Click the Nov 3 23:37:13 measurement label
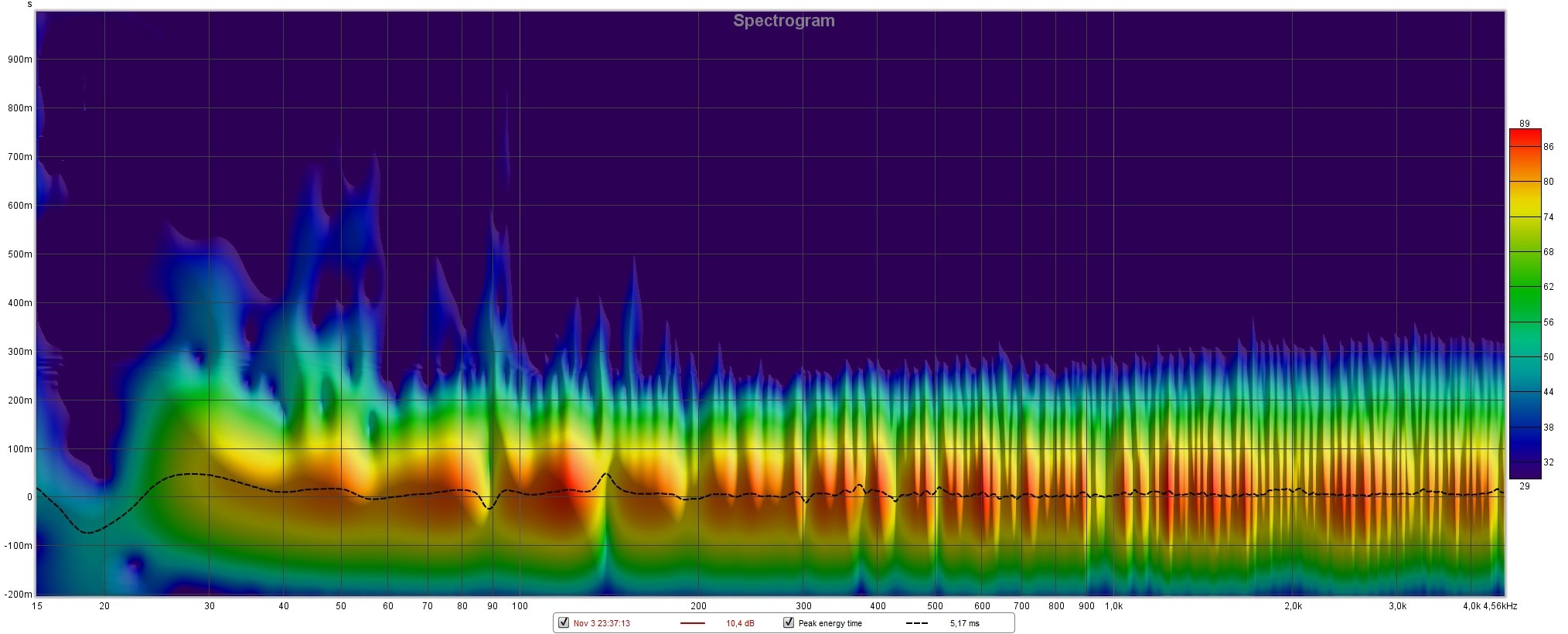Image resolution: width=1568 pixels, height=634 pixels. click(x=602, y=623)
